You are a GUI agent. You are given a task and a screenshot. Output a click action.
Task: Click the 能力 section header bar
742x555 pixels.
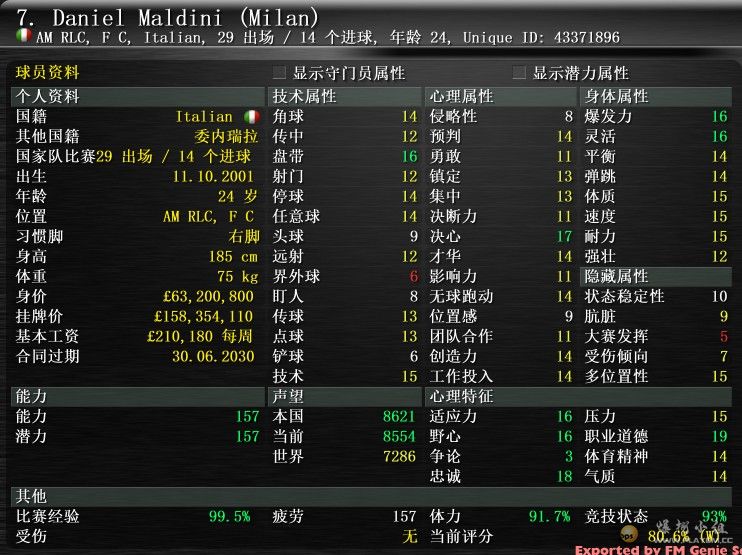coord(137,396)
